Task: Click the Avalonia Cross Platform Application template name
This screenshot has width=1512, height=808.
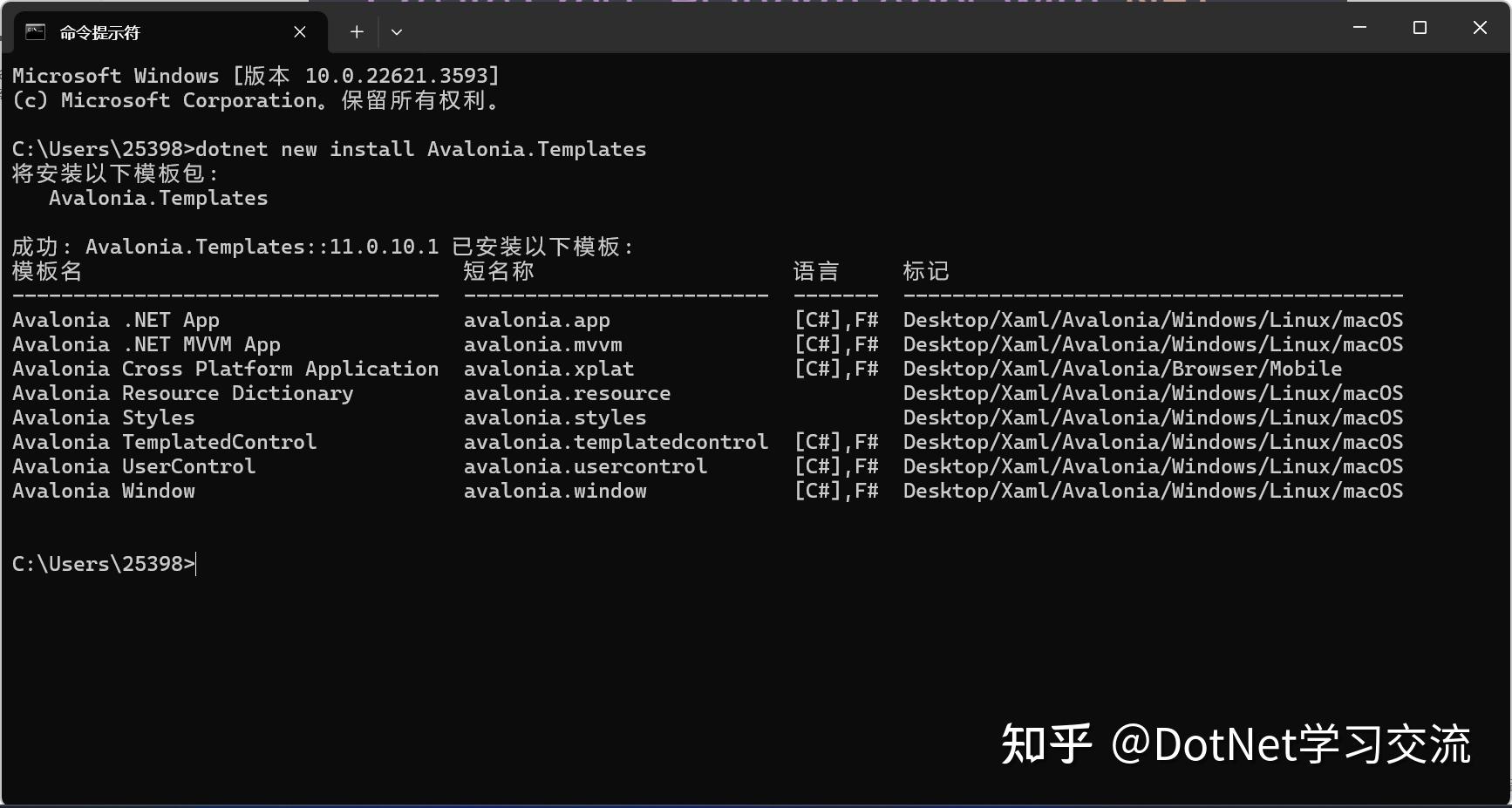Action: (x=225, y=369)
